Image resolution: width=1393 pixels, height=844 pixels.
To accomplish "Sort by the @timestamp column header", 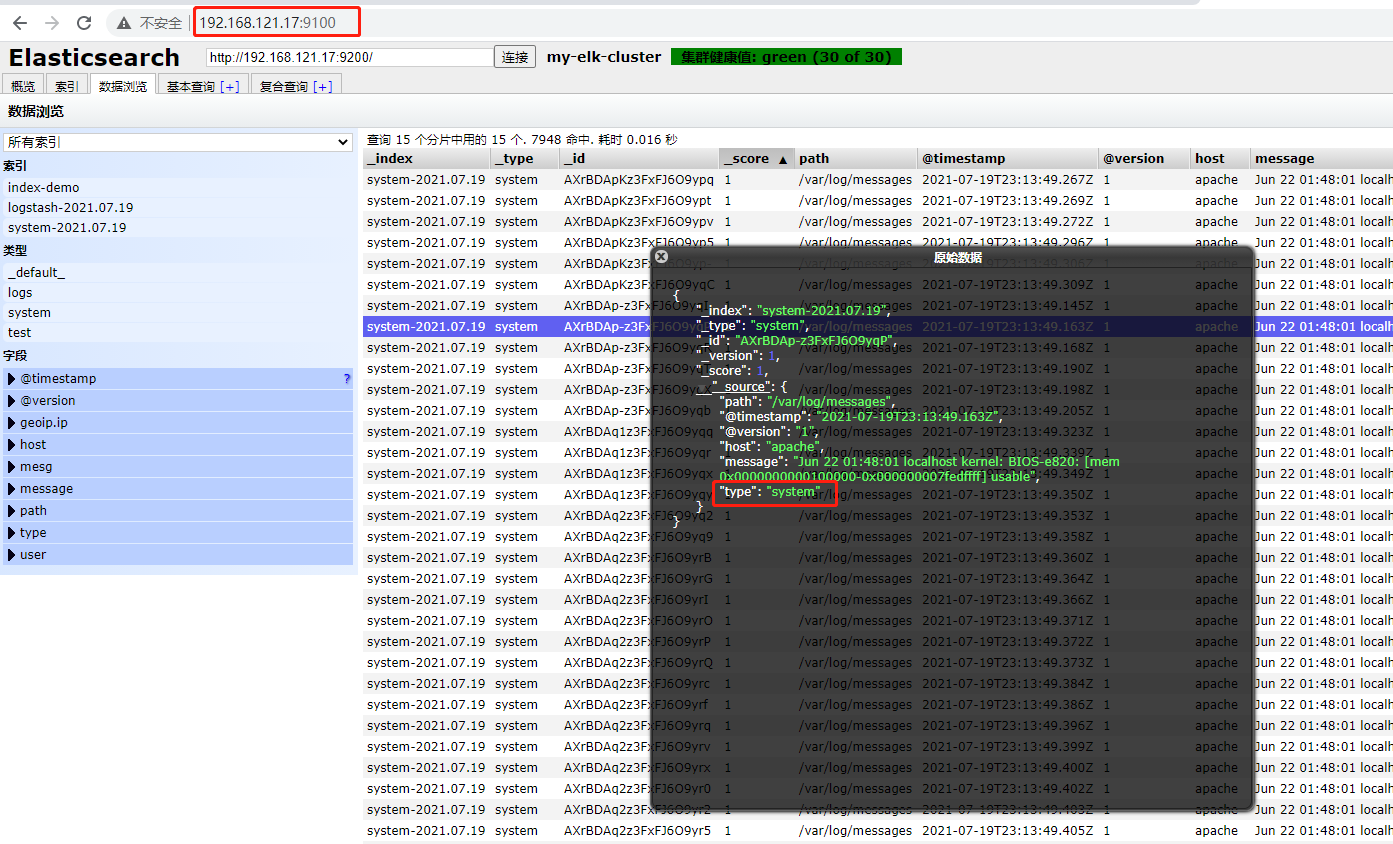I will (x=1008, y=158).
